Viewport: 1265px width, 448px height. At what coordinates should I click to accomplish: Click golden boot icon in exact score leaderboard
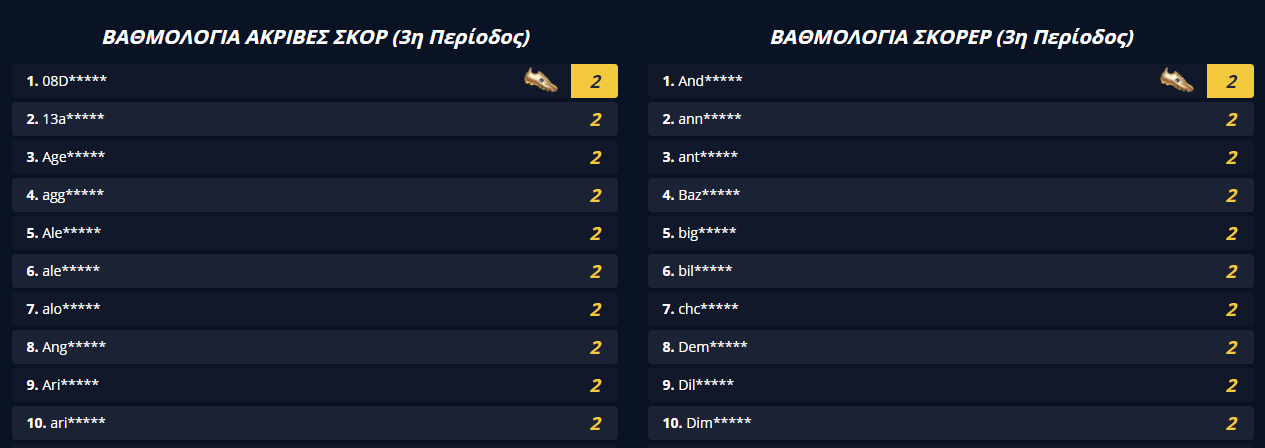(540, 81)
